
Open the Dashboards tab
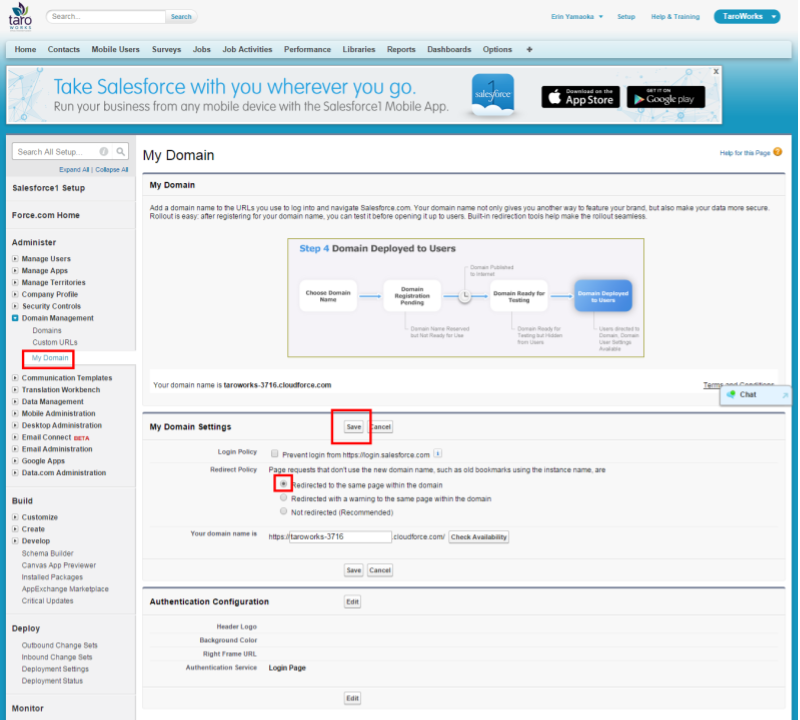click(449, 49)
